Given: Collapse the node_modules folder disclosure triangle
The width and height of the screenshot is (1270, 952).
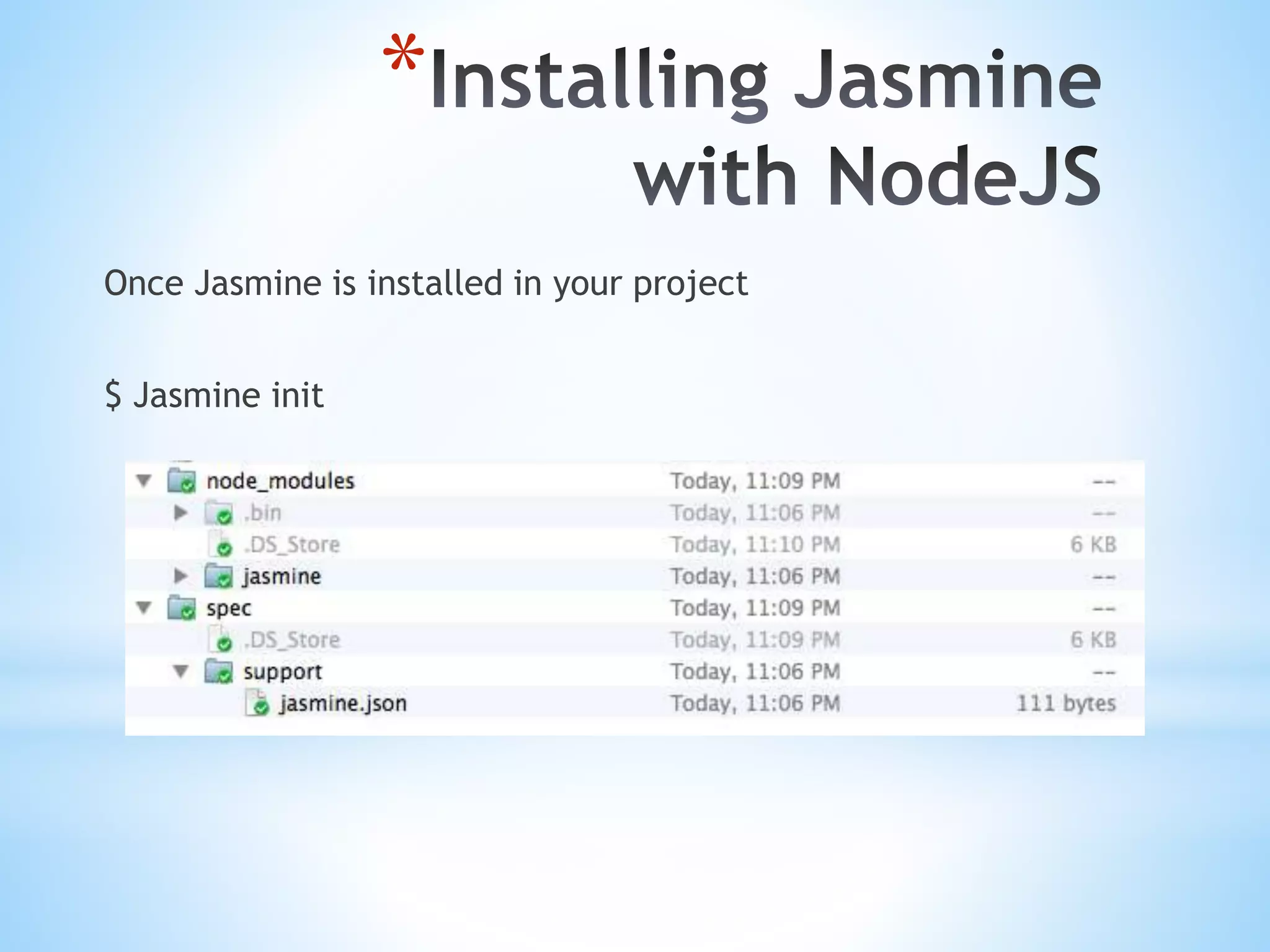Looking at the screenshot, I should pyautogui.click(x=144, y=481).
